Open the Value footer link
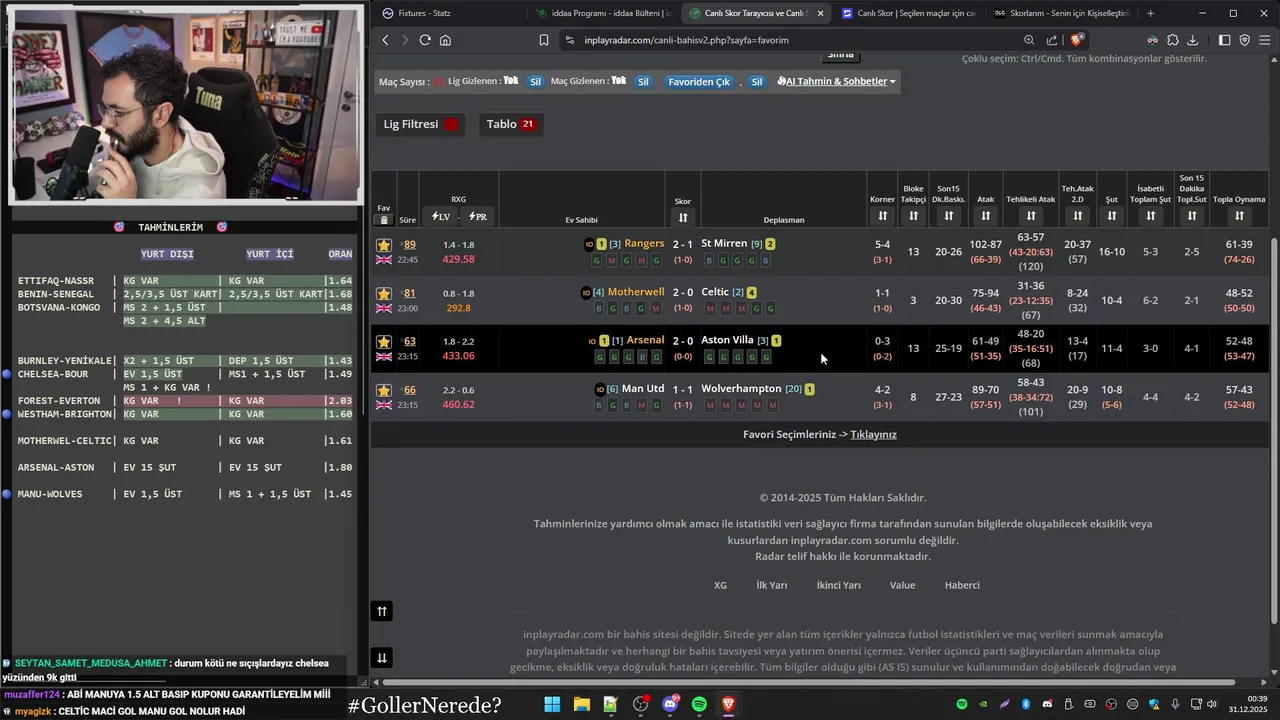Screen dimensions: 1280x720 902,585
